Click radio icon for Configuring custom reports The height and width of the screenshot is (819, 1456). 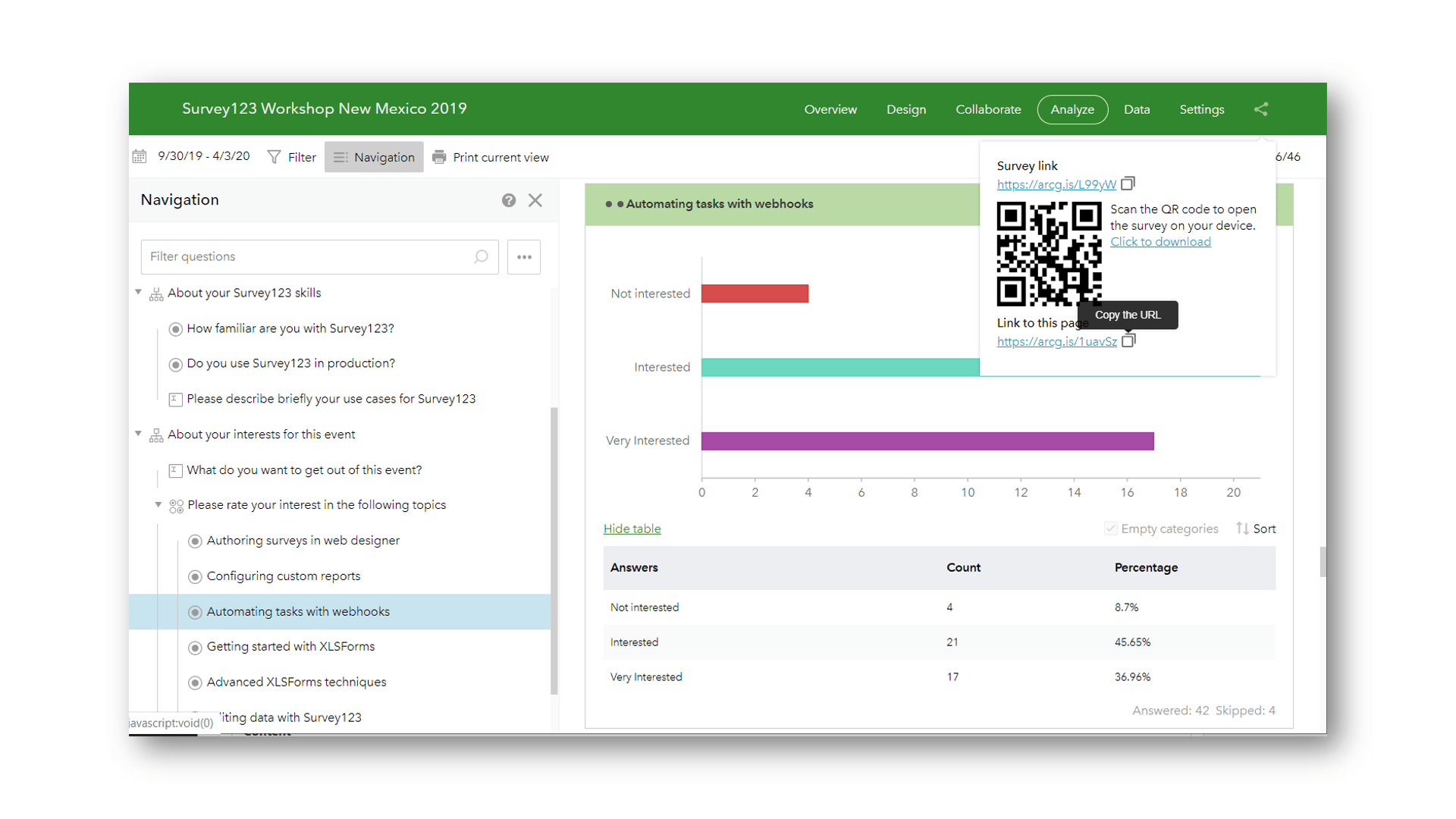[195, 577]
